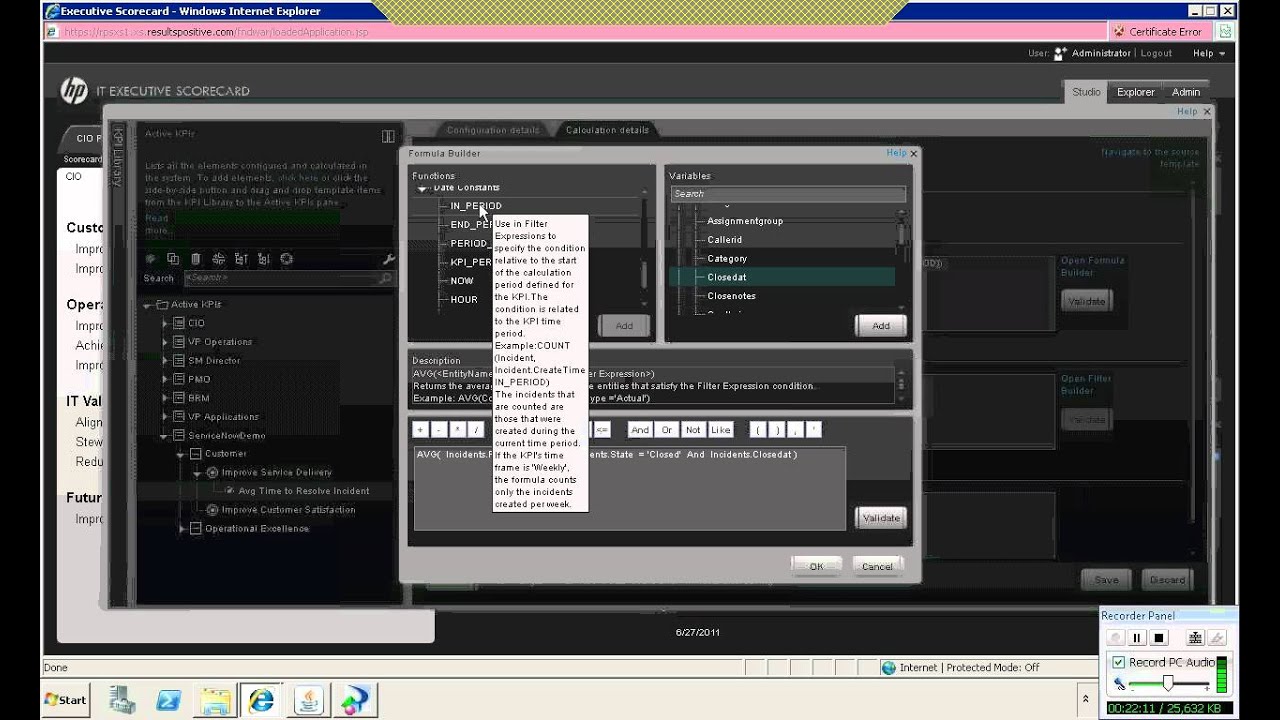Screen dimensions: 1280x720
Task: Select Avg Time to Resolve Incident KPI
Action: click(x=303, y=491)
